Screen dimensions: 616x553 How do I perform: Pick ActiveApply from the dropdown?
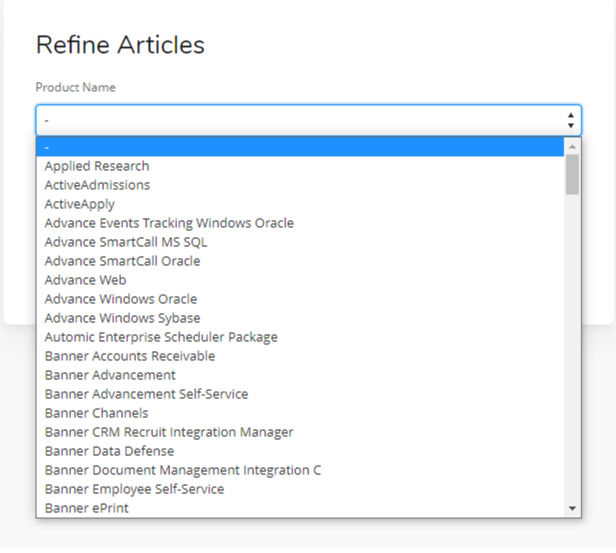pos(300,204)
